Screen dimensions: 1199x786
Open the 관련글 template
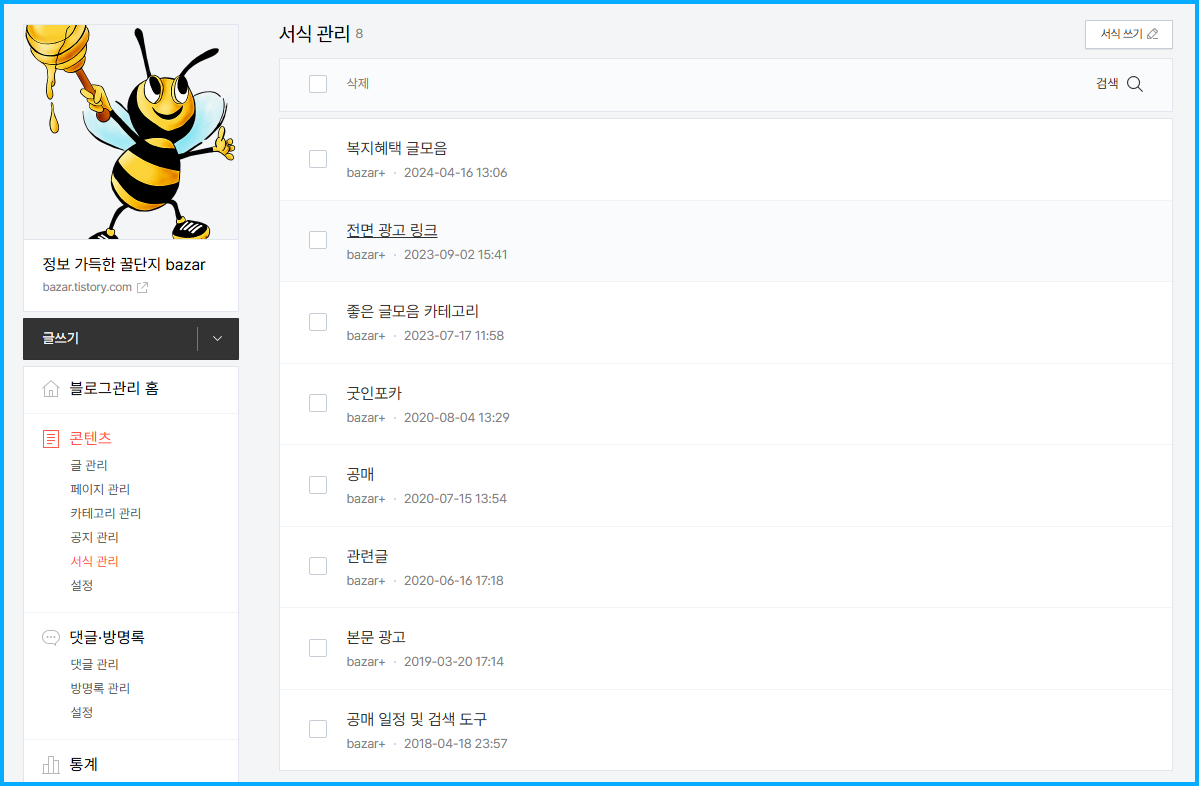(367, 556)
